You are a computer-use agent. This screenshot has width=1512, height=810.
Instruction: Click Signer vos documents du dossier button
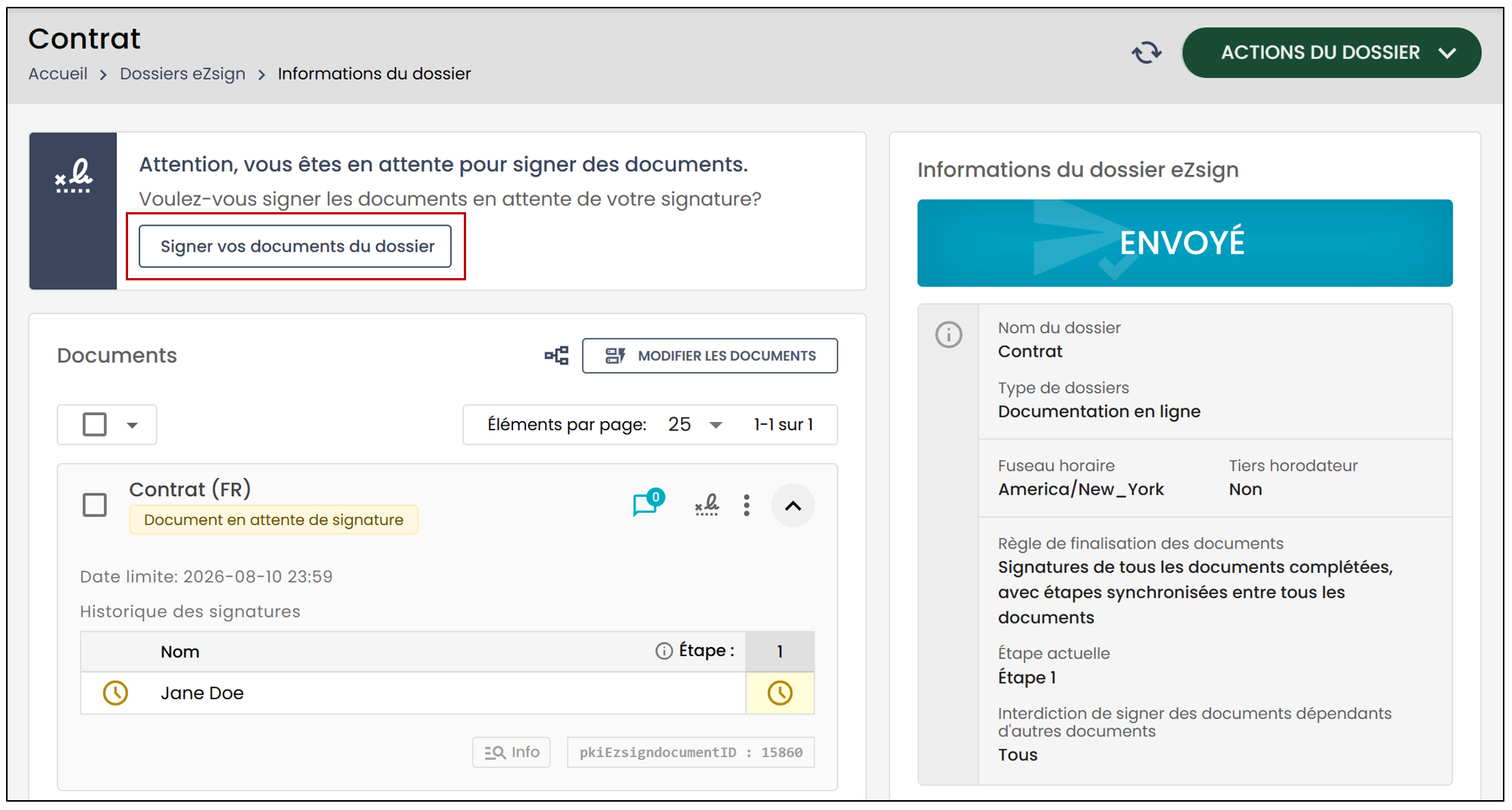click(x=296, y=246)
